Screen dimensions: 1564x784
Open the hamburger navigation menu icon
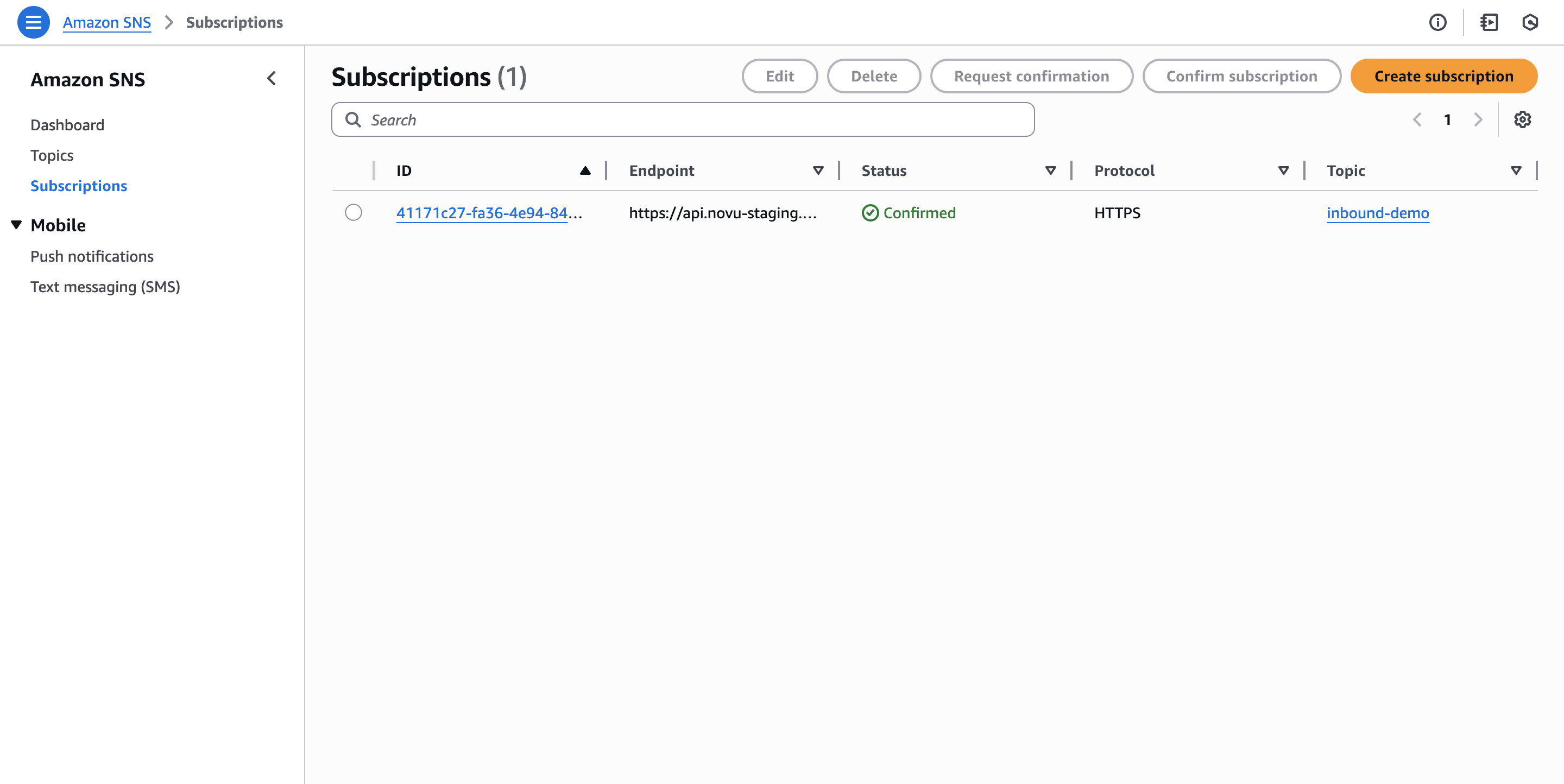[33, 22]
